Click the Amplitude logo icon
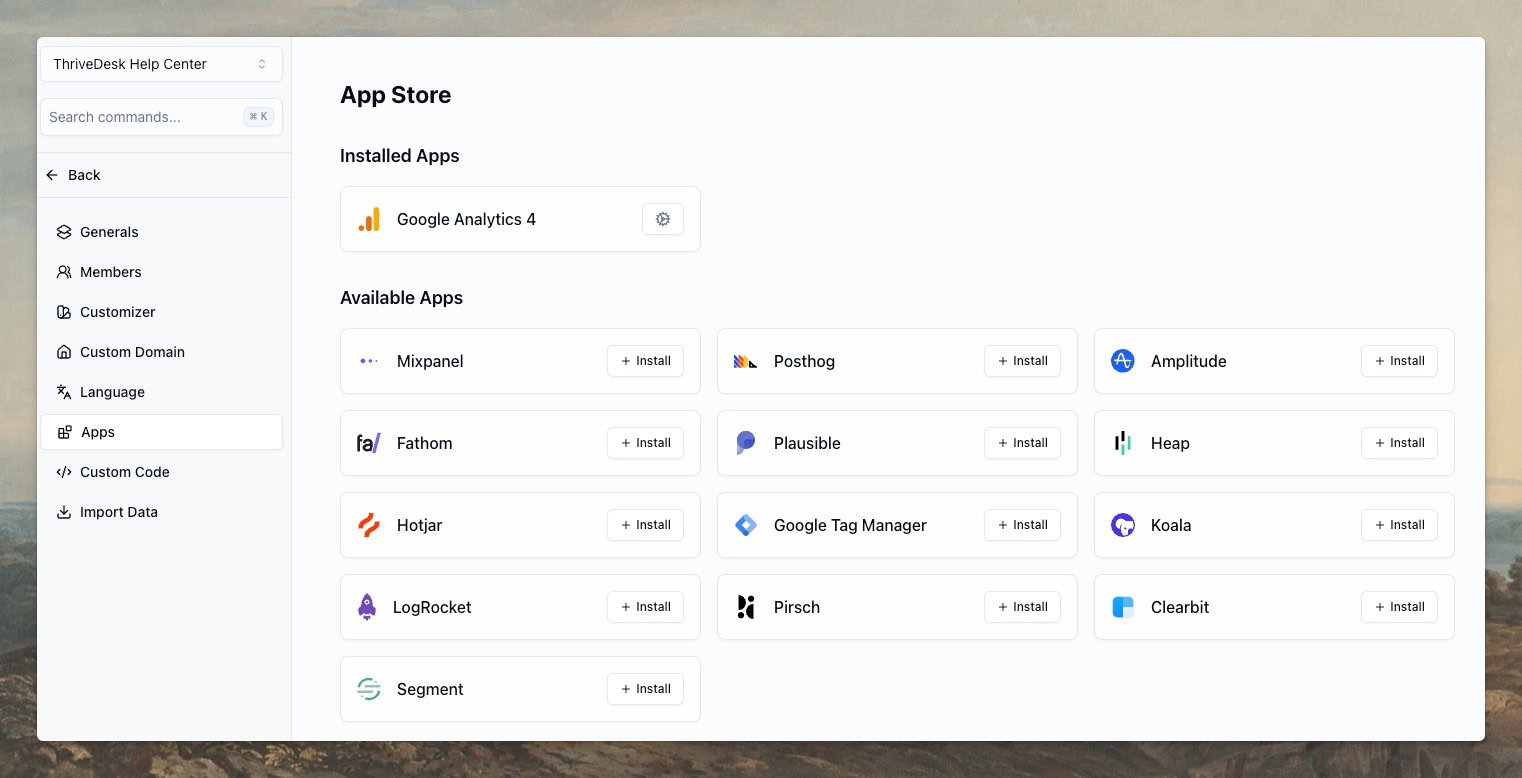1522x778 pixels. pyautogui.click(x=1123, y=361)
